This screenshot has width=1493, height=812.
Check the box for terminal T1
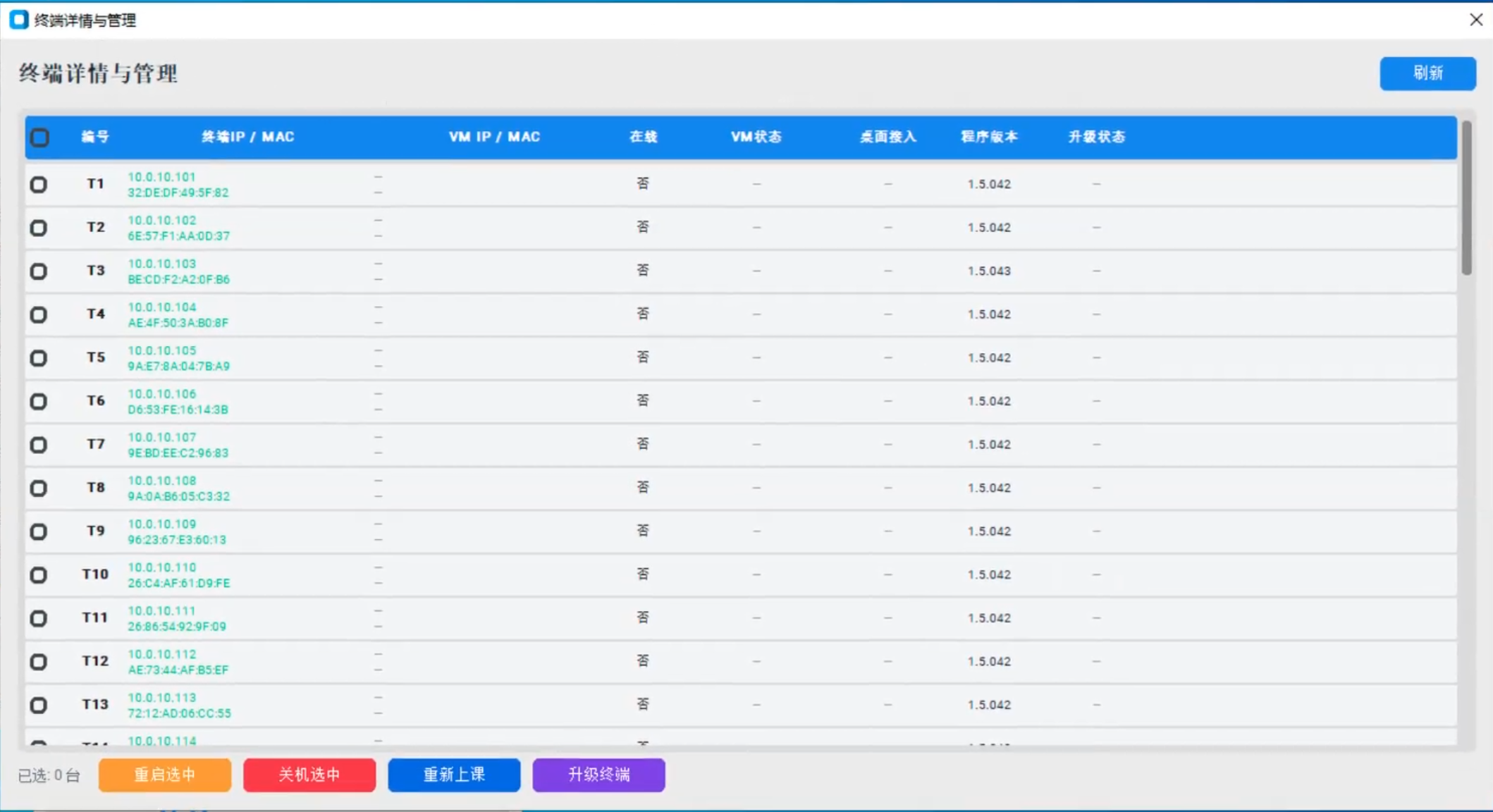pyautogui.click(x=39, y=185)
